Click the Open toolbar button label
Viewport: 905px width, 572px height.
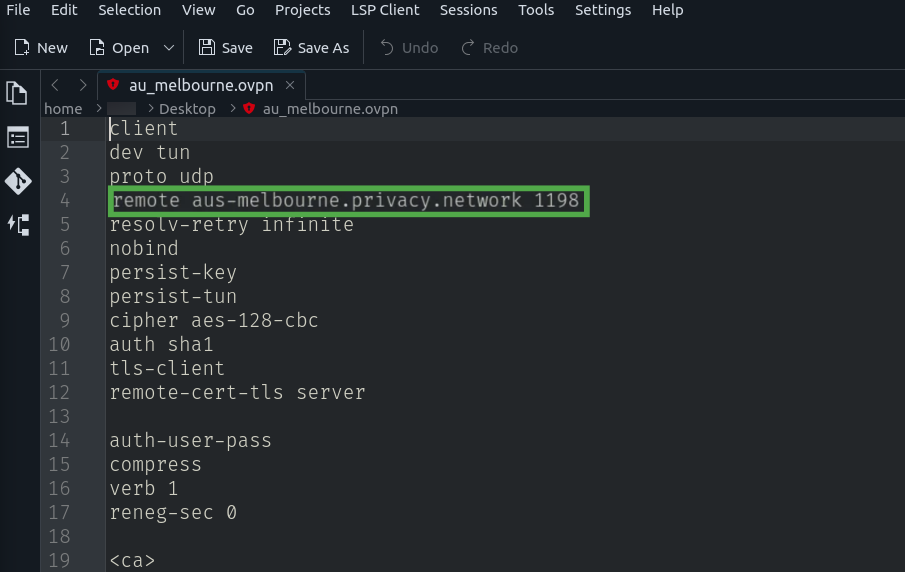pyautogui.click(x=130, y=48)
